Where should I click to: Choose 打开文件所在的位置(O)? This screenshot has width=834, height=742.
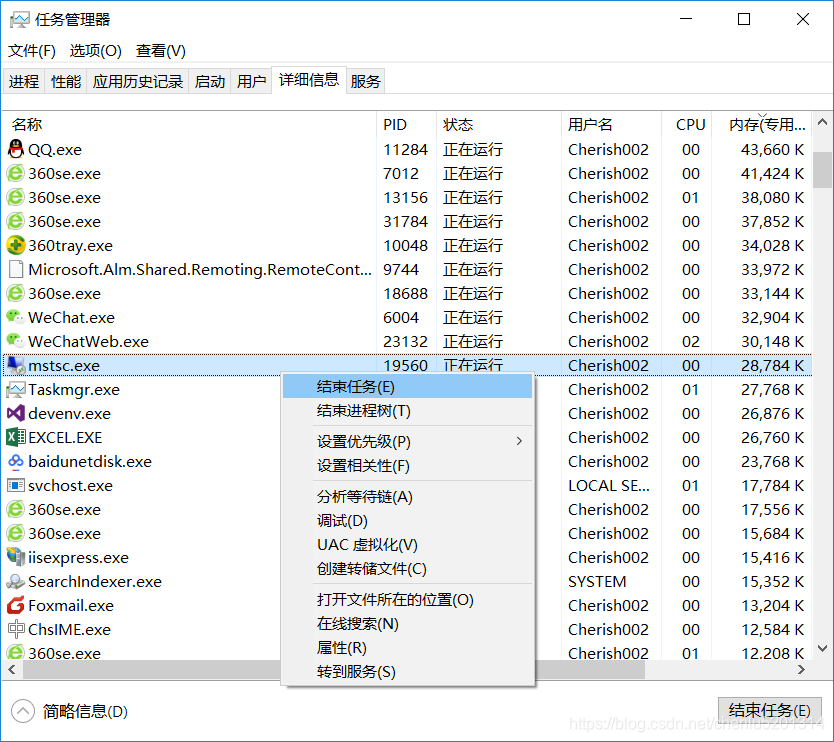[x=407, y=599]
